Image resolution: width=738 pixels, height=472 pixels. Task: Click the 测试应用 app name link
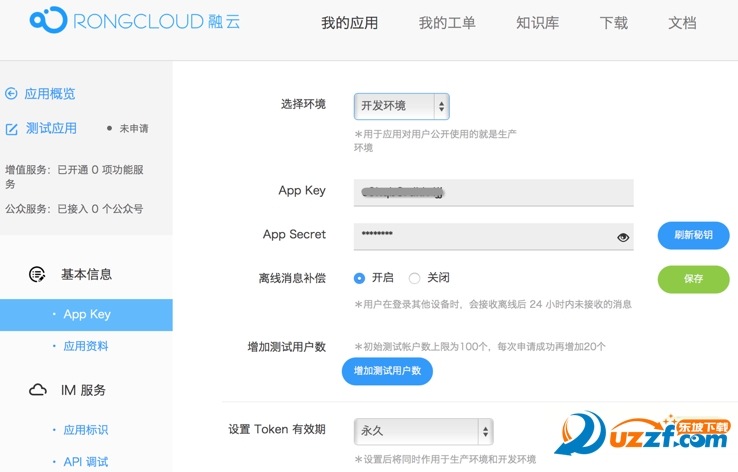pos(51,128)
